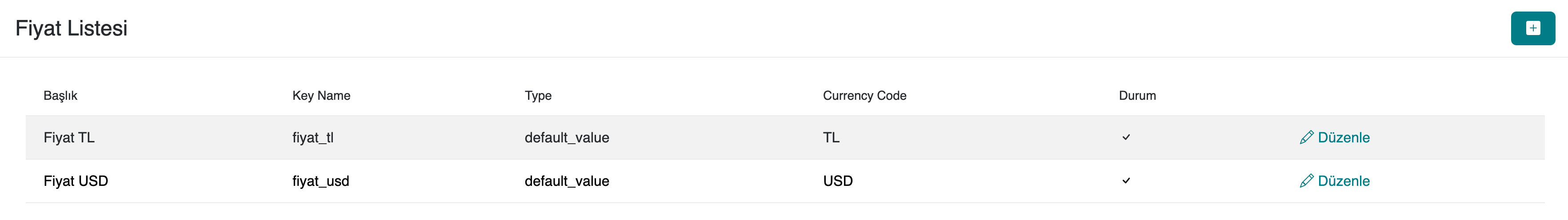Open Düzenle link for Fiyat TL
The width and height of the screenshot is (1568, 220).
click(1343, 138)
